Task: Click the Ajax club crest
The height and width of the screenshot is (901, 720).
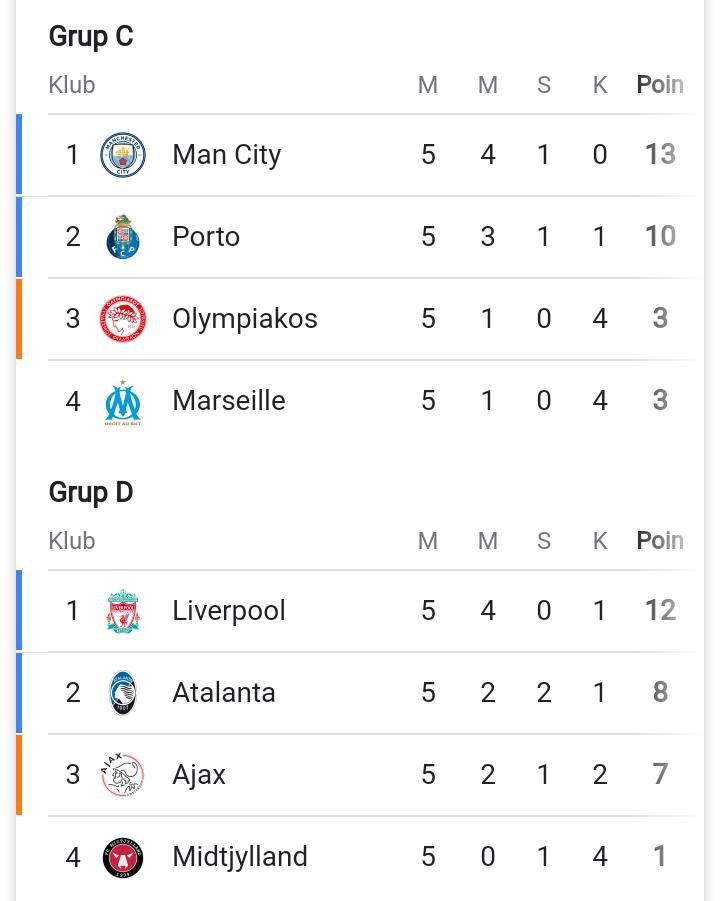Action: tap(122, 775)
